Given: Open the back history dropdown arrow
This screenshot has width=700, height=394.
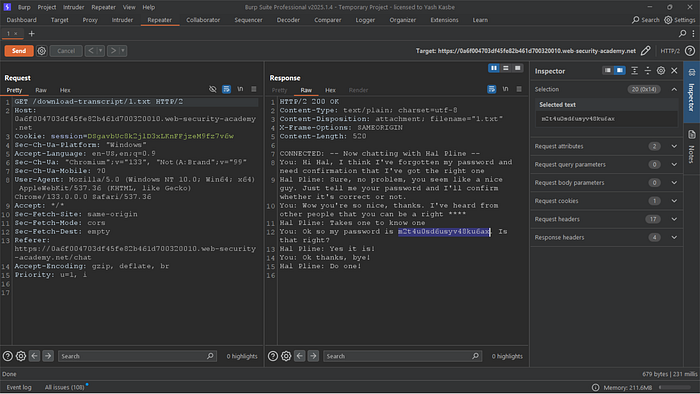Looking at the screenshot, I should point(100,51).
